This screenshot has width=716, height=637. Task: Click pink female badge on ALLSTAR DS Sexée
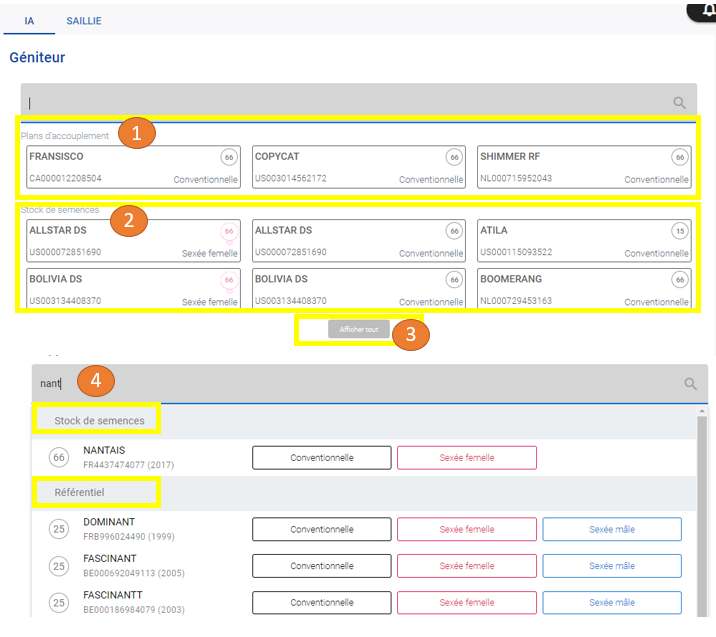(x=229, y=232)
